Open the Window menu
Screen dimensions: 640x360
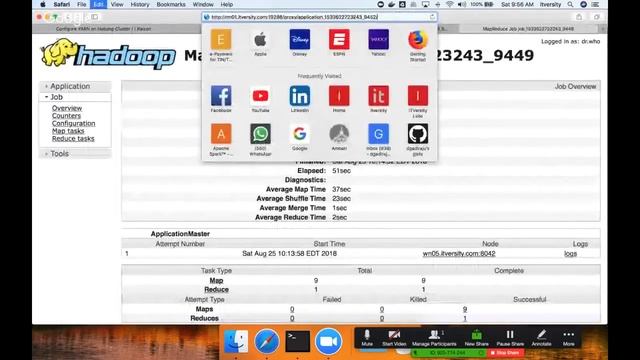coord(203,4)
